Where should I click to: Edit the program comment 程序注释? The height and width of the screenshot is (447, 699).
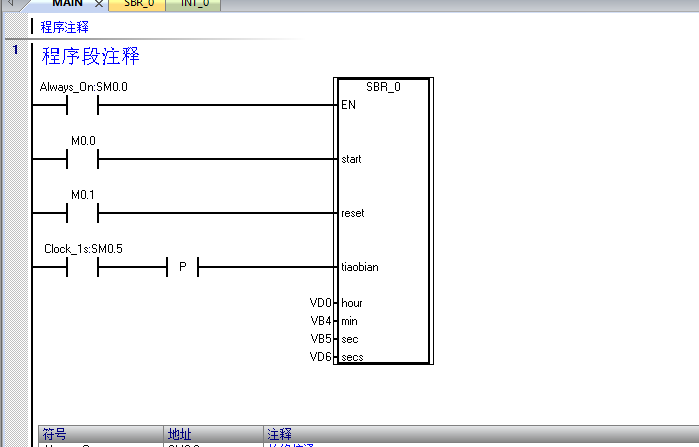(x=65, y=27)
